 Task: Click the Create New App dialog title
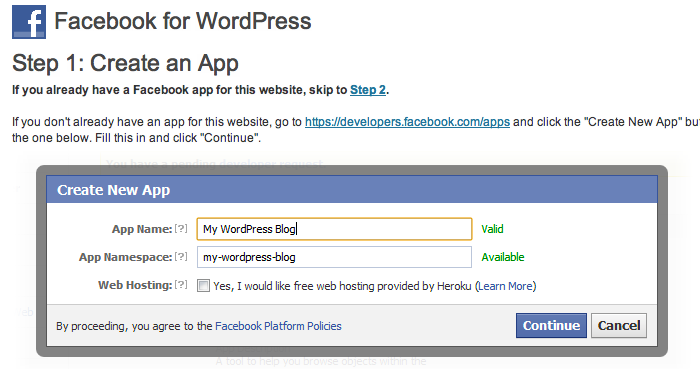coord(113,190)
